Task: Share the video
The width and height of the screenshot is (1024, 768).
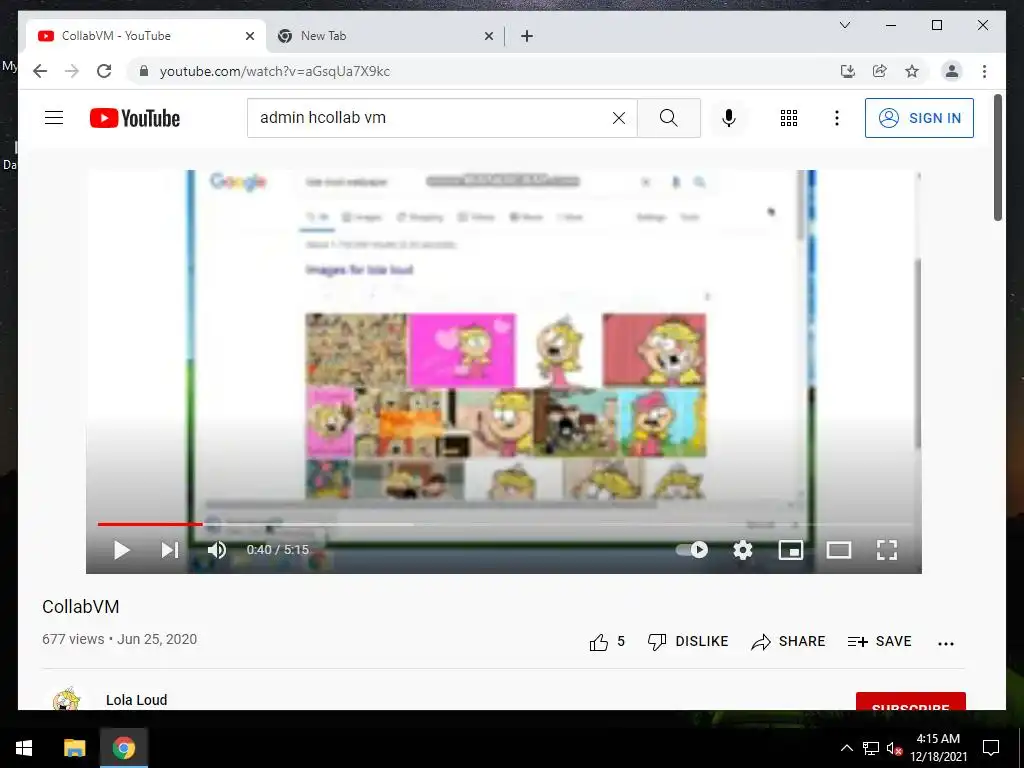Action: click(788, 641)
